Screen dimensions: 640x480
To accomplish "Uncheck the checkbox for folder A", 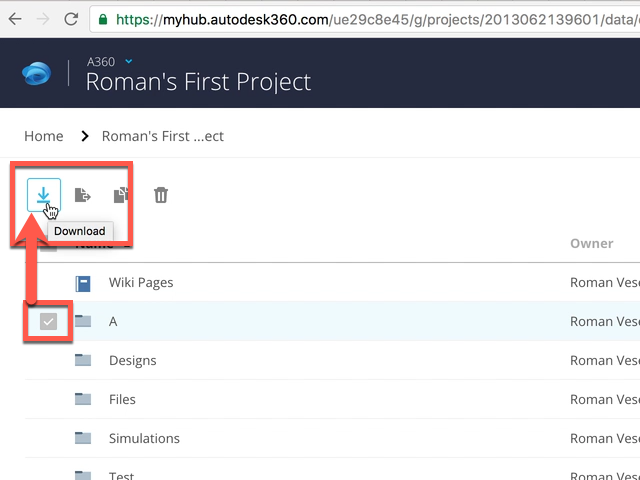I will tap(47, 321).
